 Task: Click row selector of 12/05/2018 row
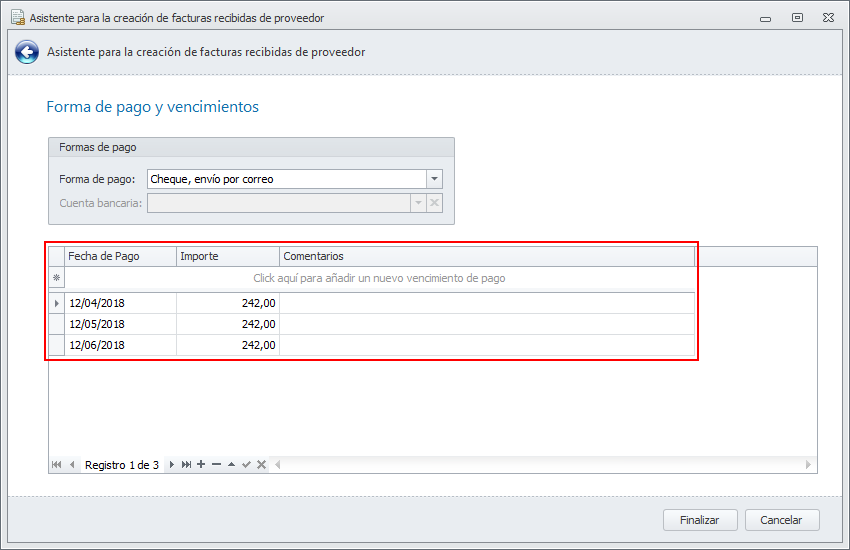[56, 324]
